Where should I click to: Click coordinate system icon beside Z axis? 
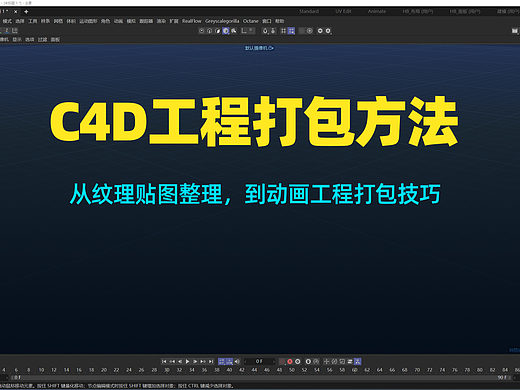pos(15,31)
